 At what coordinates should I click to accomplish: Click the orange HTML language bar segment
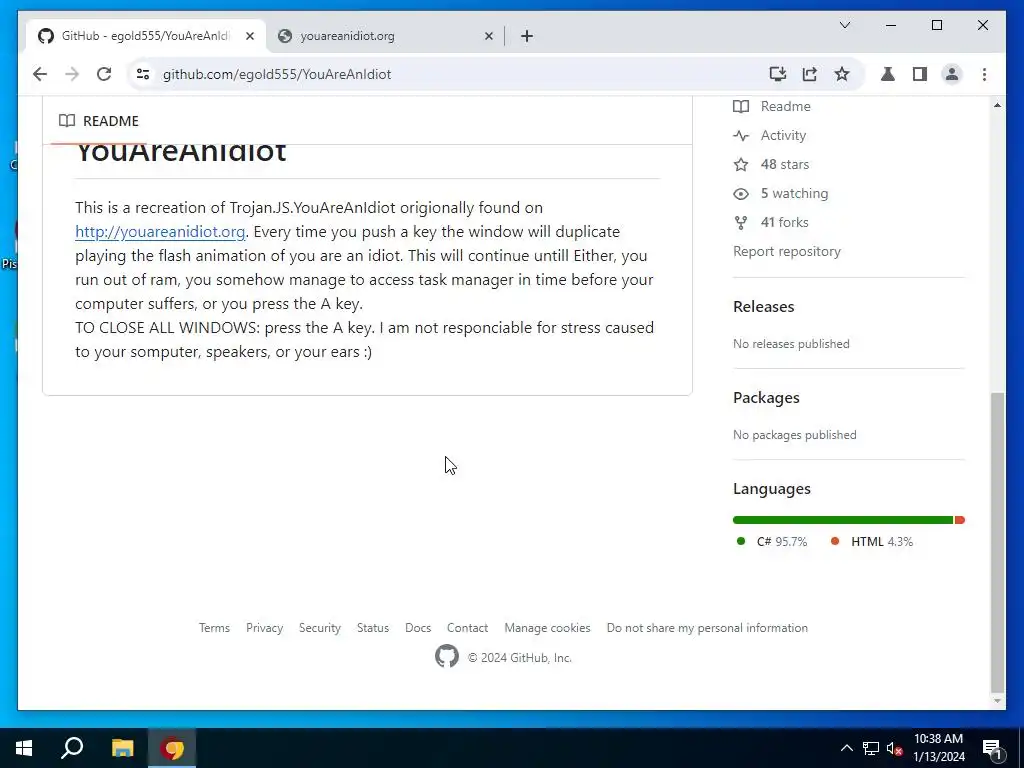point(959,520)
